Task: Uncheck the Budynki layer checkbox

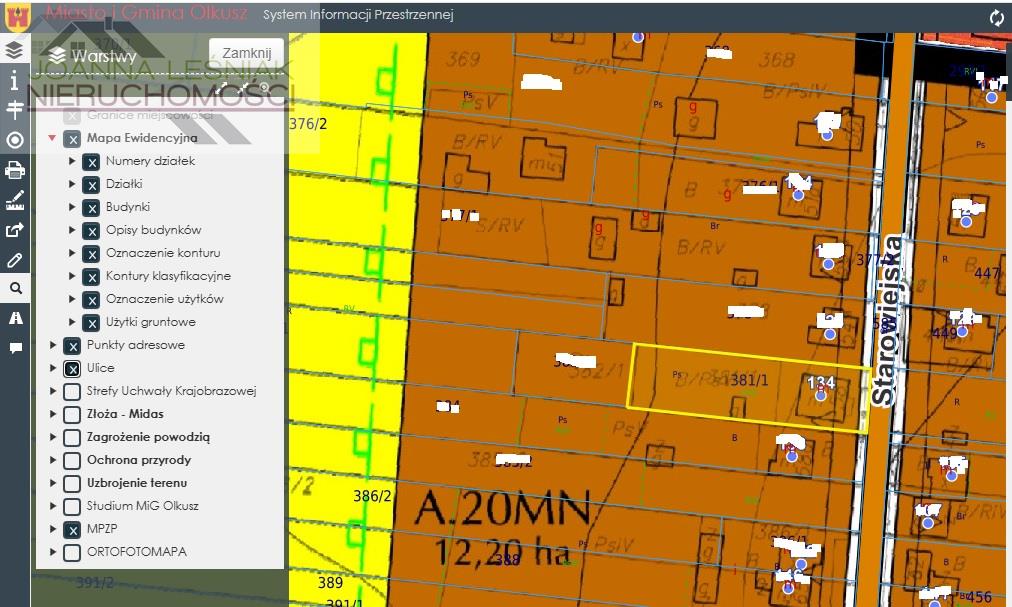Action: 91,207
